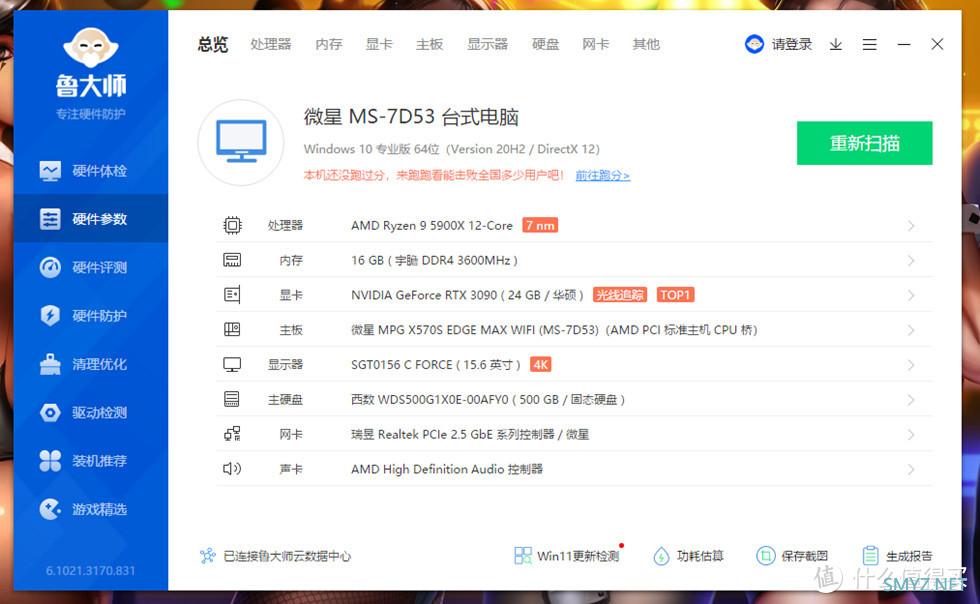Open 清理优化 broom icon

(50, 364)
